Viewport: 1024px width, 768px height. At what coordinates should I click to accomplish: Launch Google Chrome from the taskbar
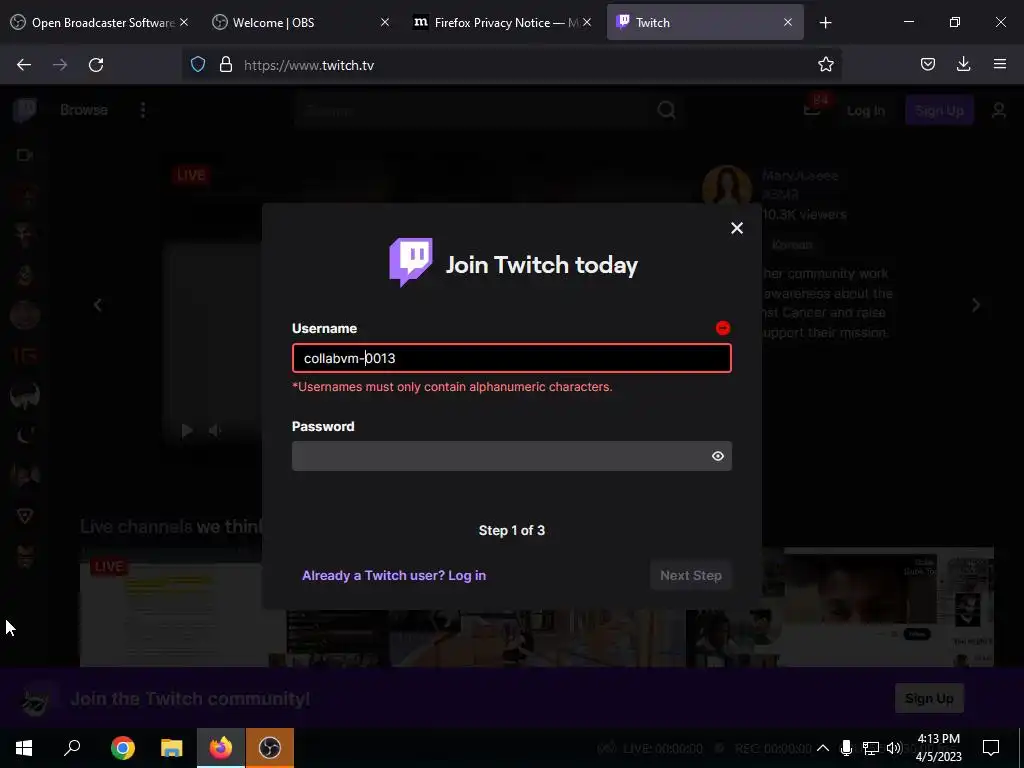click(x=123, y=748)
